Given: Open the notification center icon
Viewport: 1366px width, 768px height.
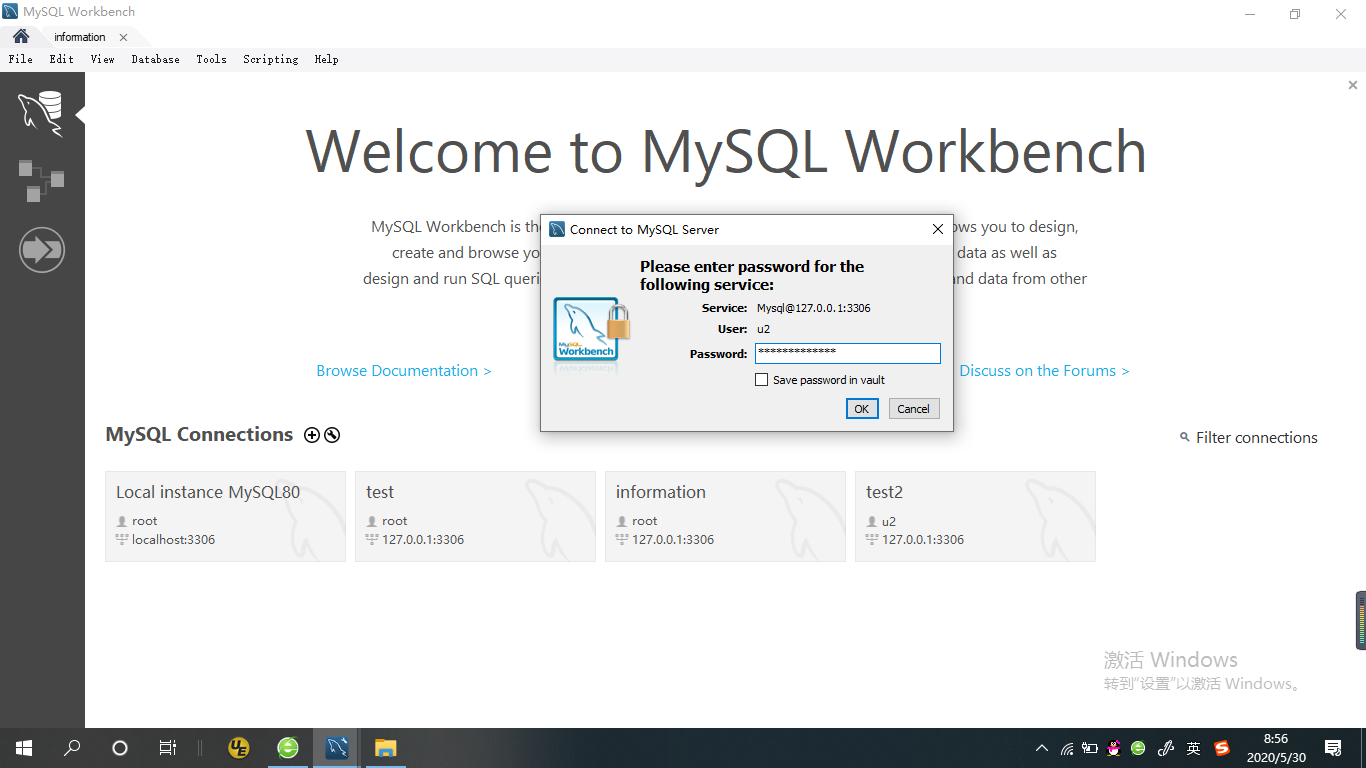Looking at the screenshot, I should (x=1333, y=748).
